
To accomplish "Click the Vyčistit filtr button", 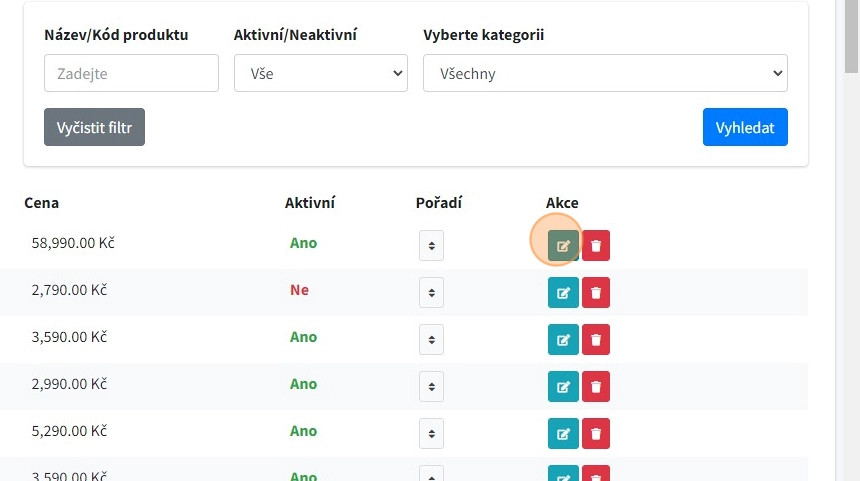I will 94,127.
